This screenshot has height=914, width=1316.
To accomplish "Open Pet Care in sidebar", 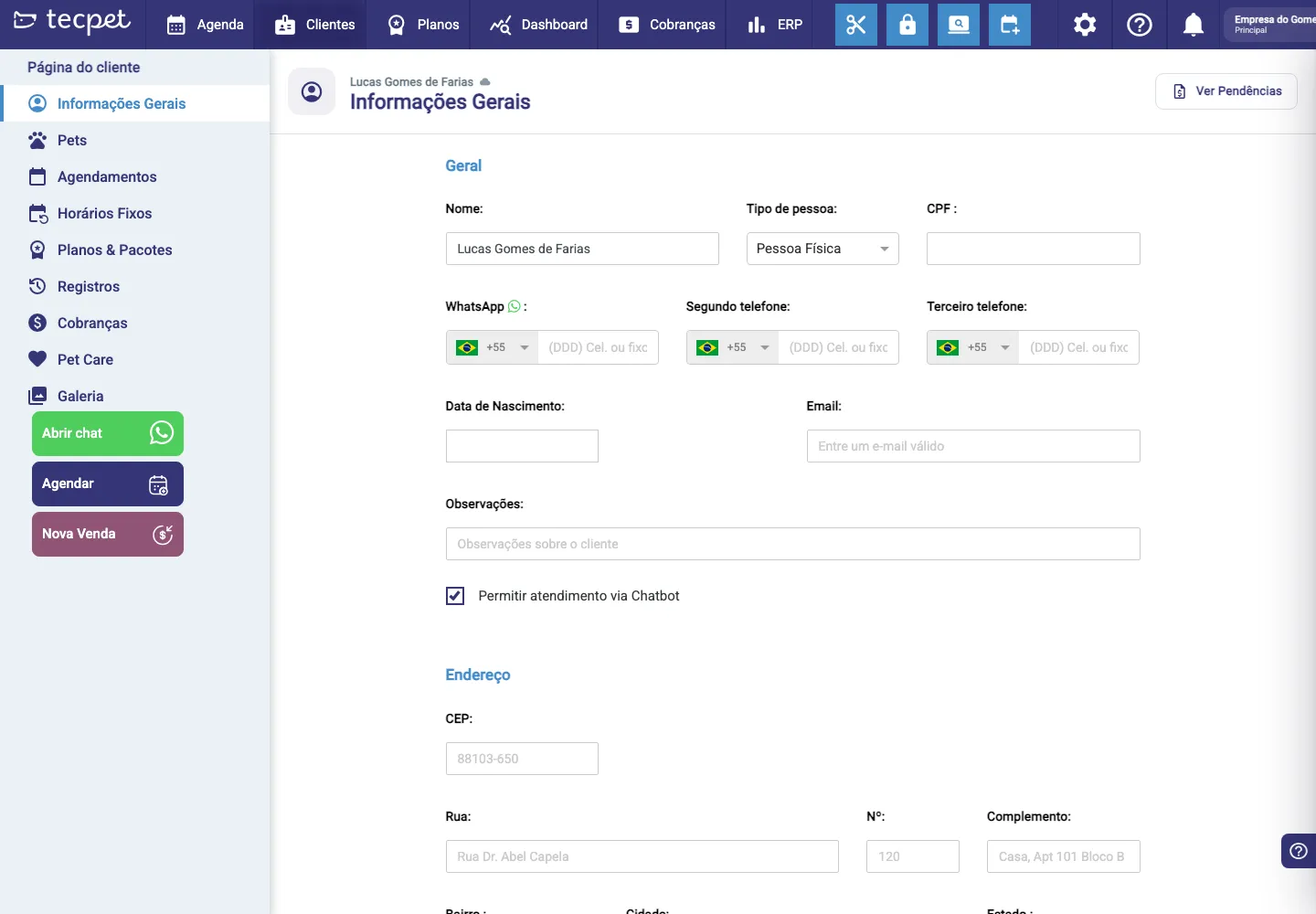I will tap(135, 359).
